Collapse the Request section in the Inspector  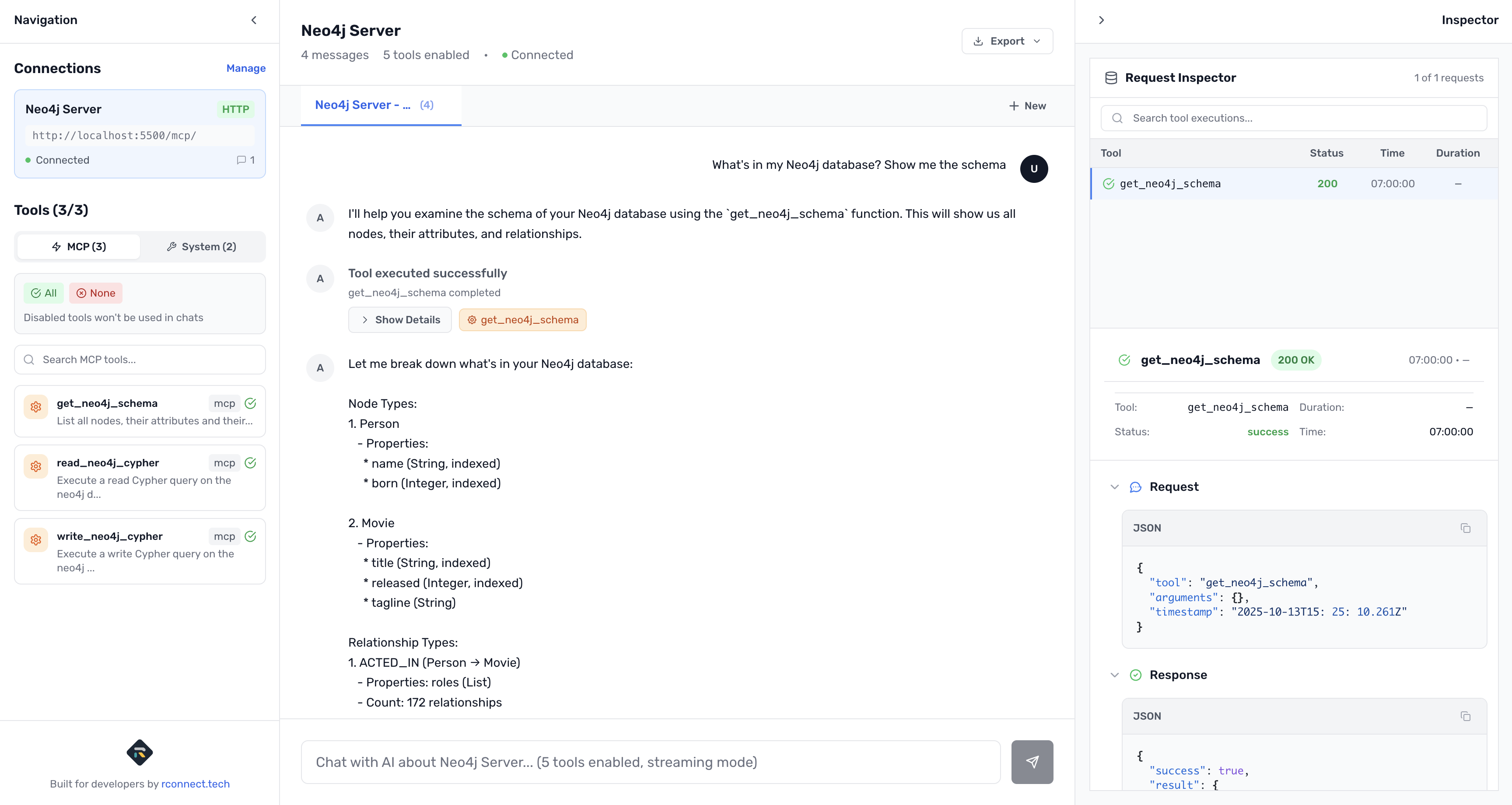click(1115, 487)
